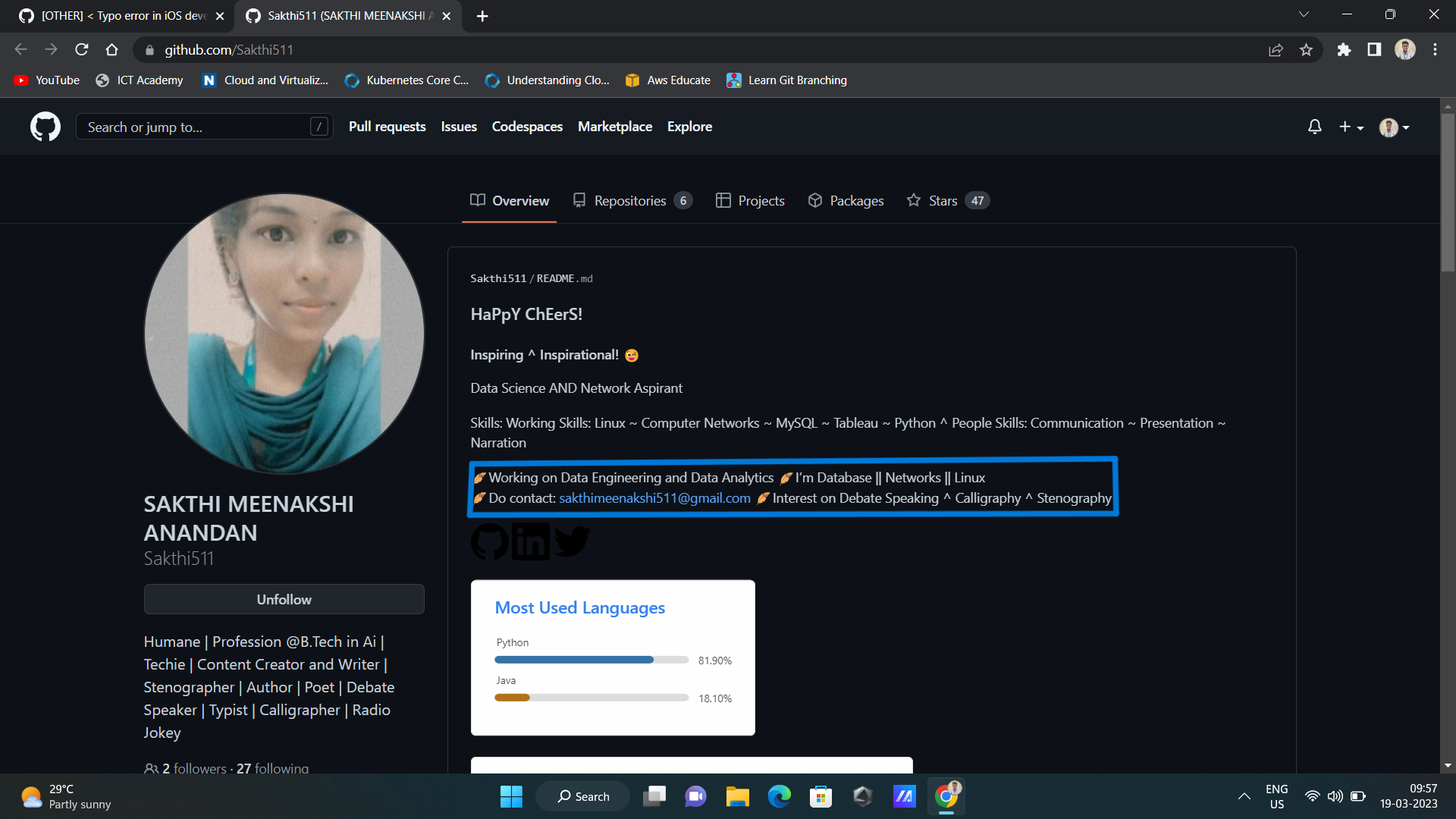Image resolution: width=1456 pixels, height=819 pixels.
Task: Switch to the Repositories tab
Action: coord(630,200)
